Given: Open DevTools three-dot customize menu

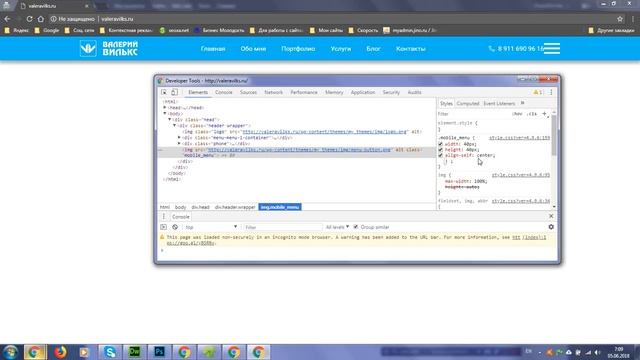Looking at the screenshot, I should click(551, 92).
